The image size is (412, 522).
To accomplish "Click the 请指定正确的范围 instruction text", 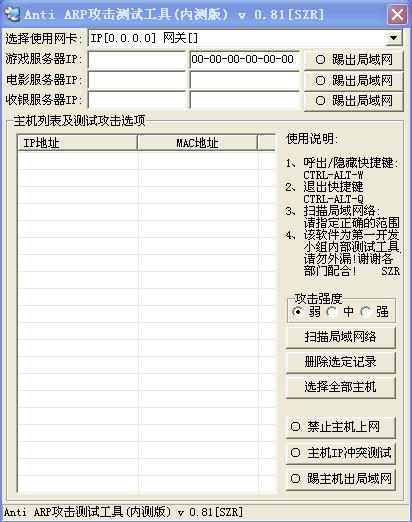I will pyautogui.click(x=351, y=223).
